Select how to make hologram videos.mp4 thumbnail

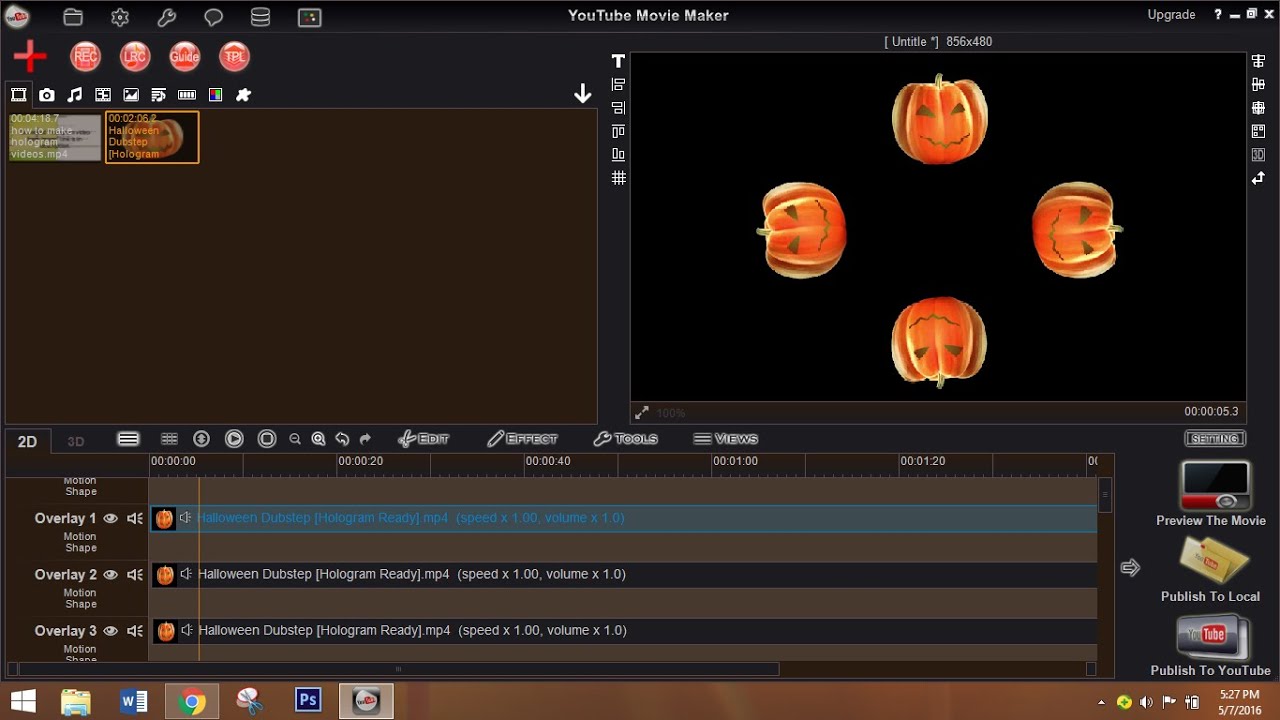(x=55, y=137)
